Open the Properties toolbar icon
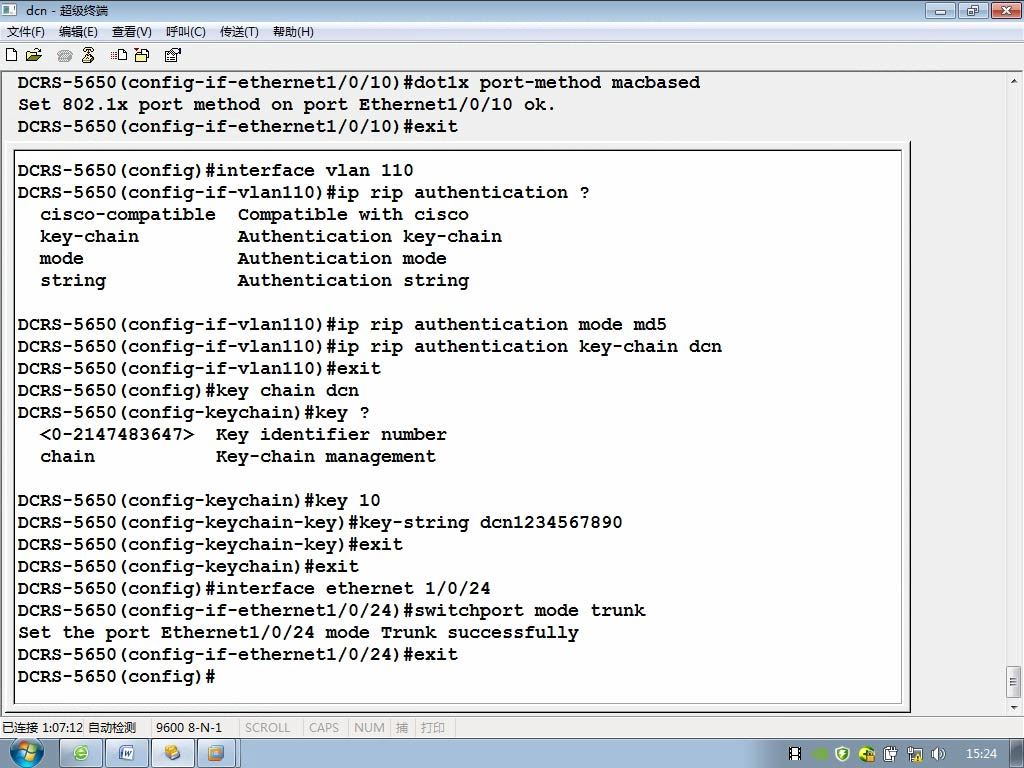1024x768 pixels. coord(172,56)
